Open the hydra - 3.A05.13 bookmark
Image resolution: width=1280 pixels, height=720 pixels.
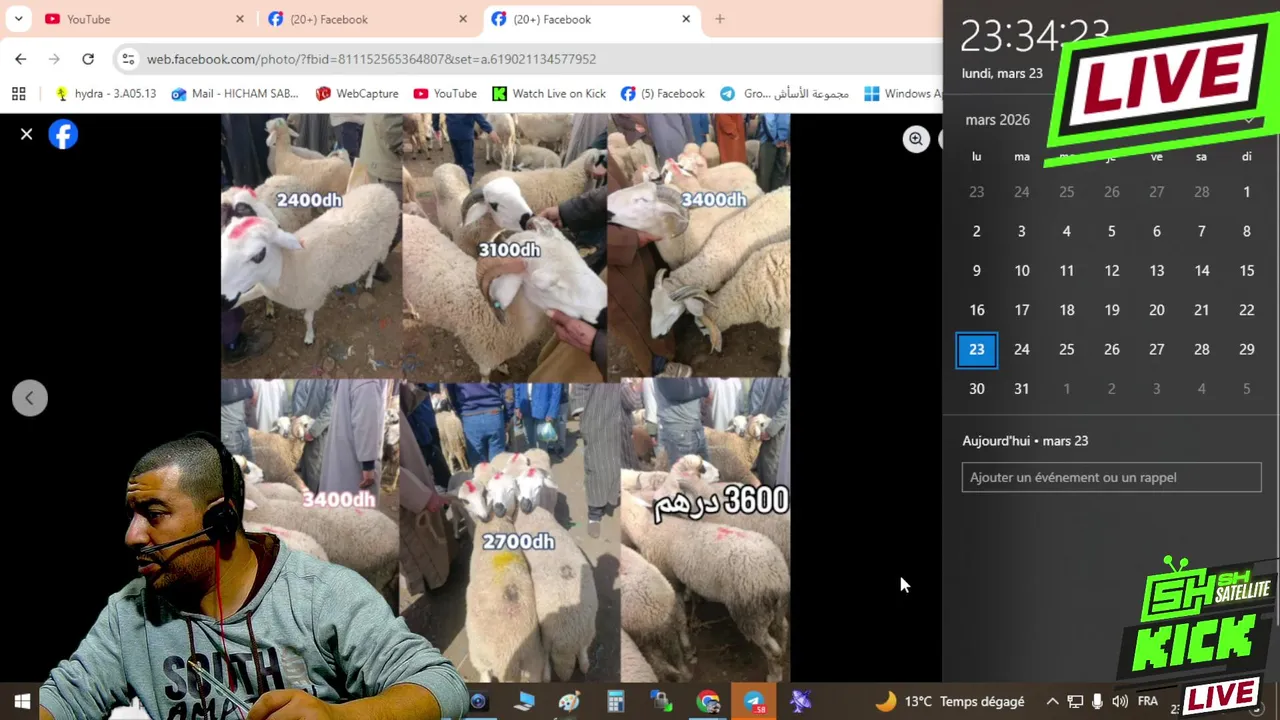[105, 93]
